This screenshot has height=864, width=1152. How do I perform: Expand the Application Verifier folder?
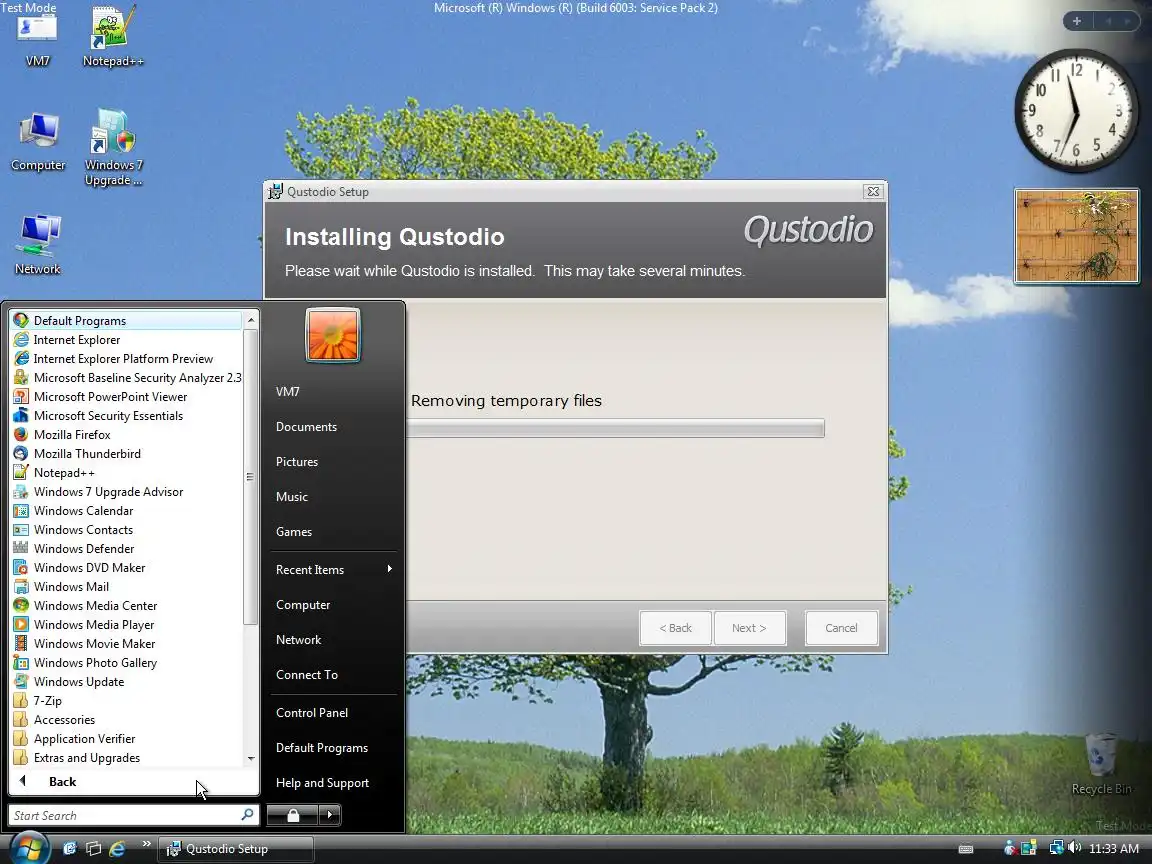tap(126, 739)
